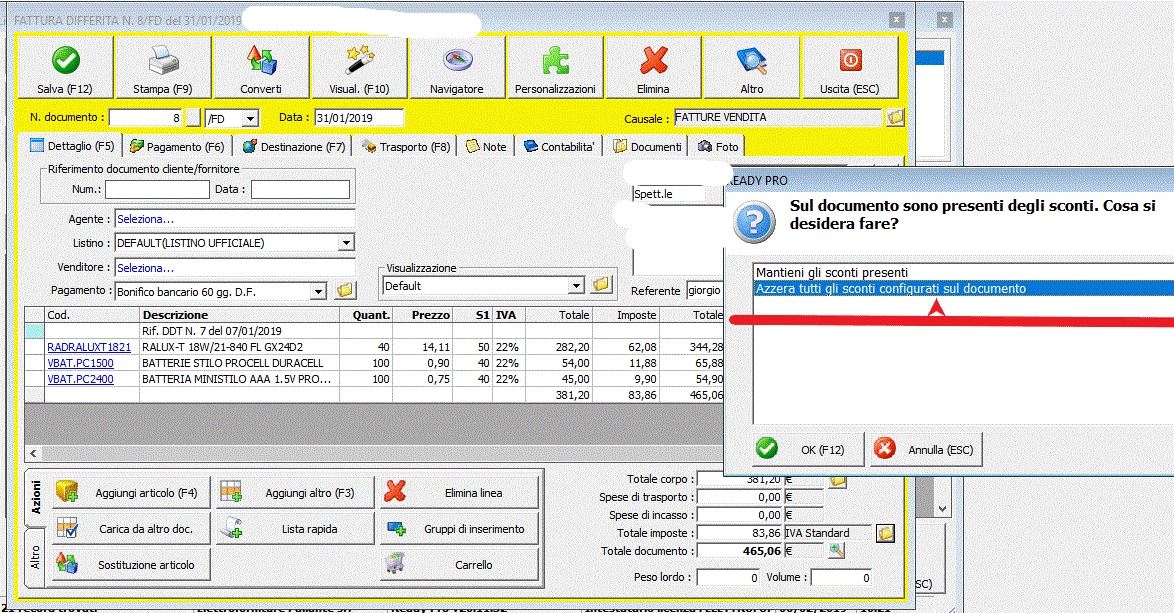Image resolution: width=1174 pixels, height=613 pixels.
Task: Open Personalizzazioni puzzle icon
Action: [555, 69]
